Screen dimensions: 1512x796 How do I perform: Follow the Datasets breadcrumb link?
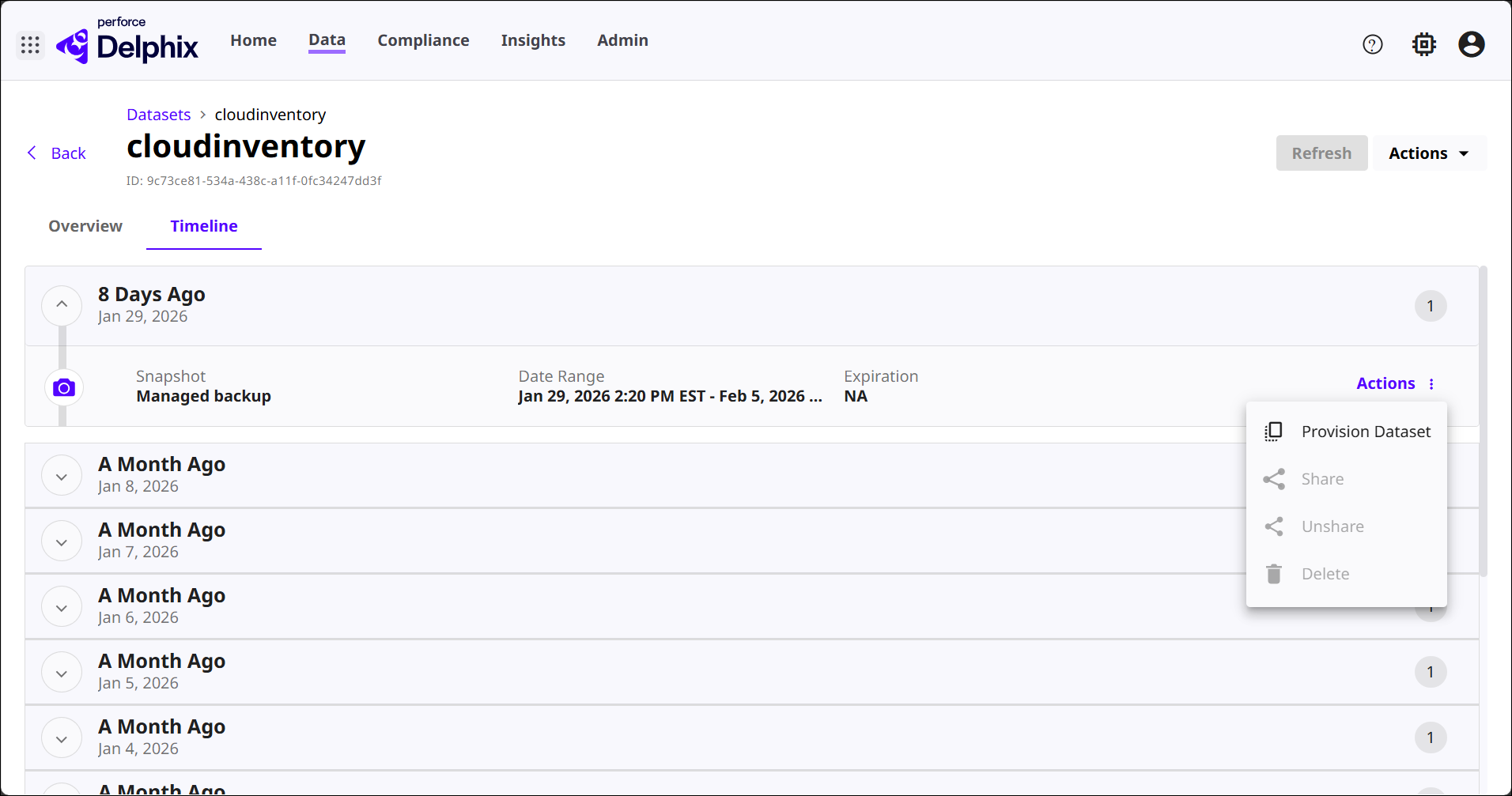point(159,115)
